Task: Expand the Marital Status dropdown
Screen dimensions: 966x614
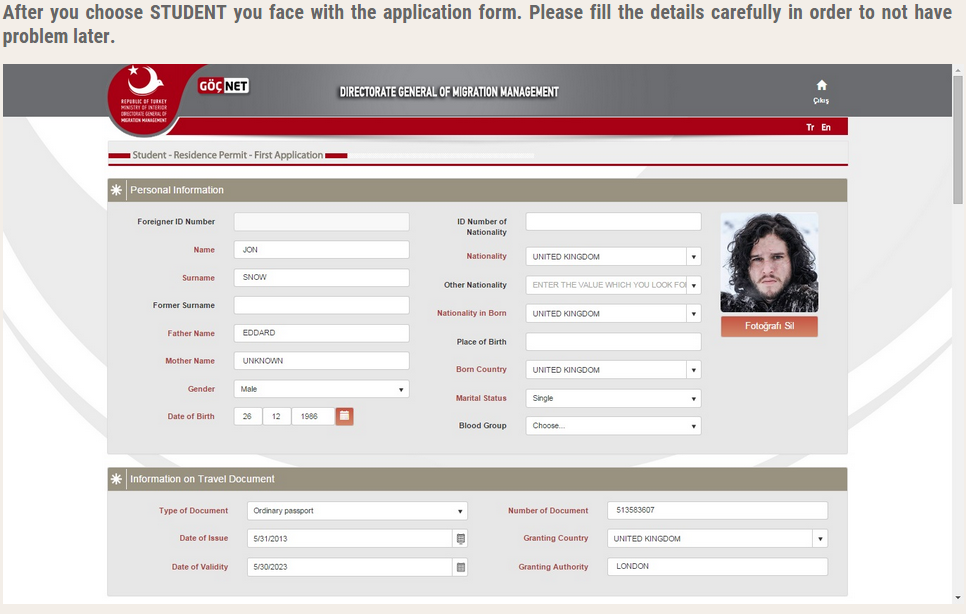Action: [614, 398]
